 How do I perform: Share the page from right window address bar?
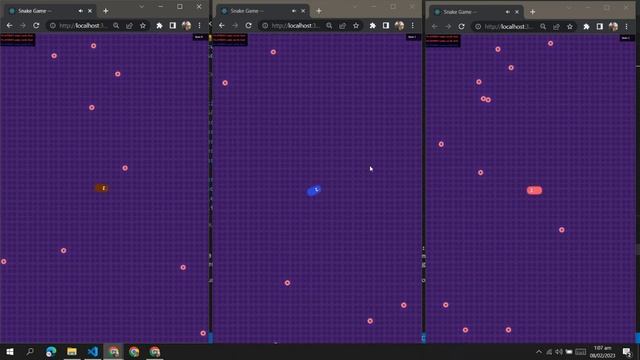pyautogui.click(x=556, y=27)
